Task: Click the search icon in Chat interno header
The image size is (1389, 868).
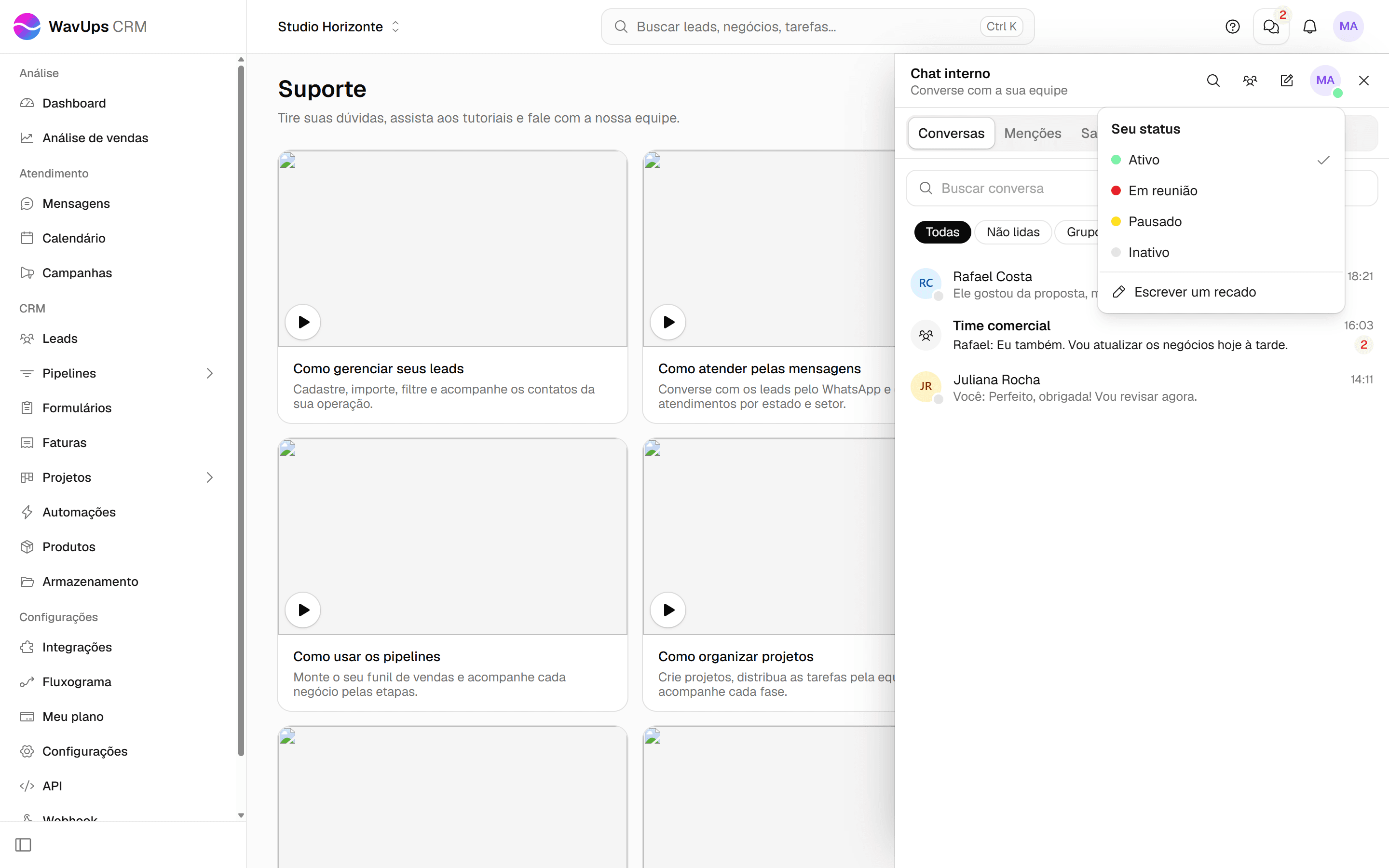Action: 1213,81
